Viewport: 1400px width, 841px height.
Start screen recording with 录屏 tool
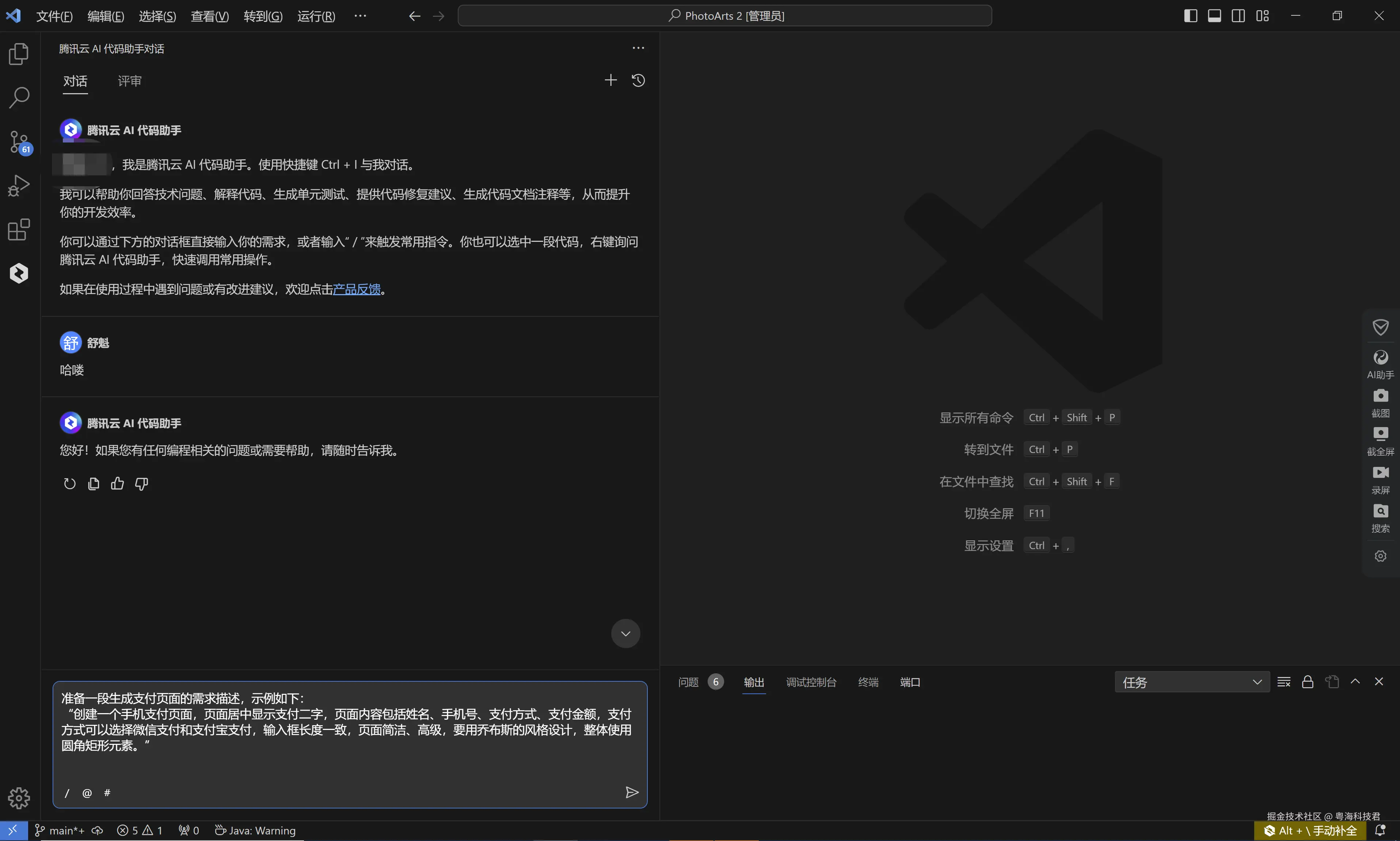pos(1381,480)
